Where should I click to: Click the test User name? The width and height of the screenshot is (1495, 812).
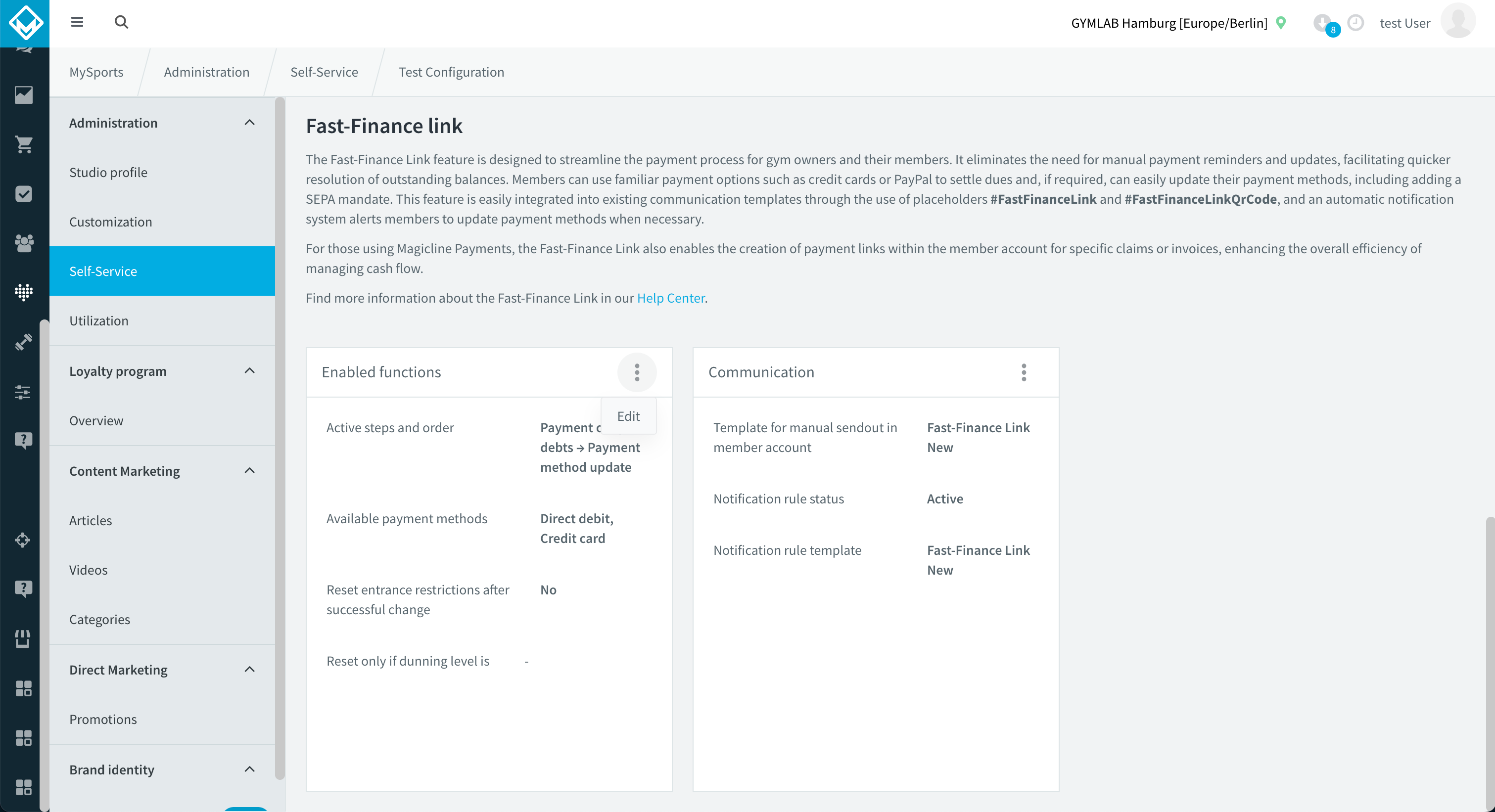1405,23
